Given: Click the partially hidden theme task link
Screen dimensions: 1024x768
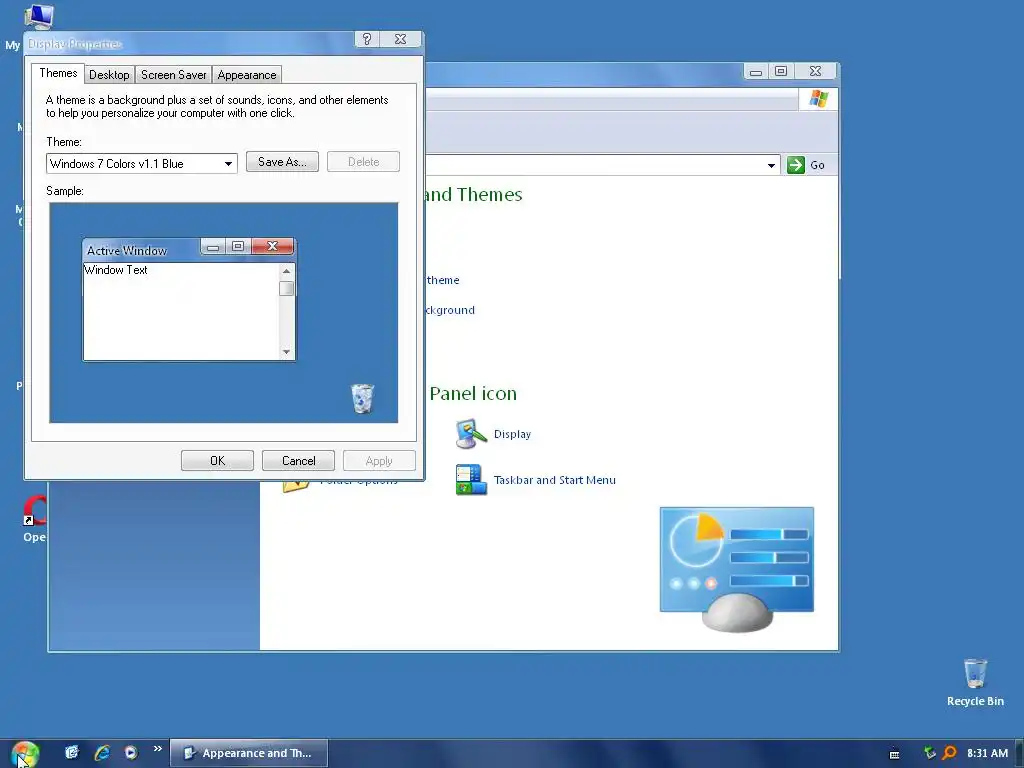Looking at the screenshot, I should coord(443,280).
